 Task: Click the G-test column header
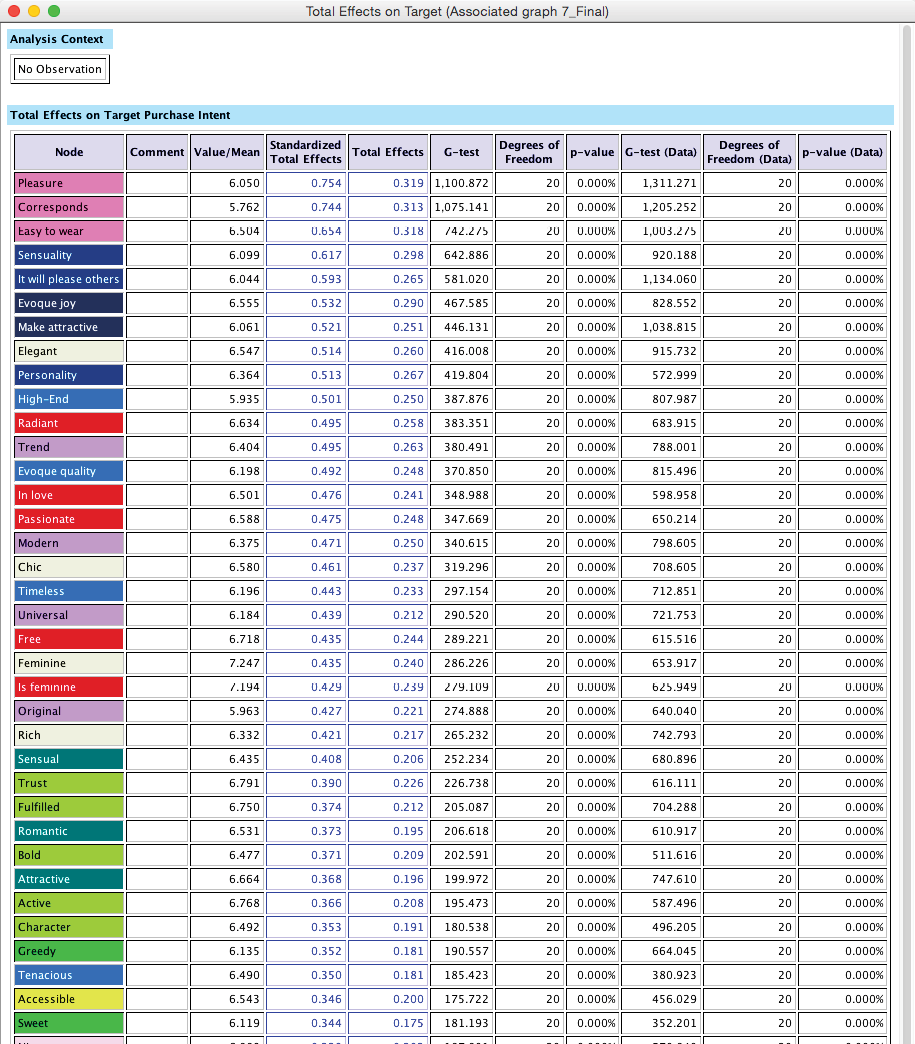461,152
